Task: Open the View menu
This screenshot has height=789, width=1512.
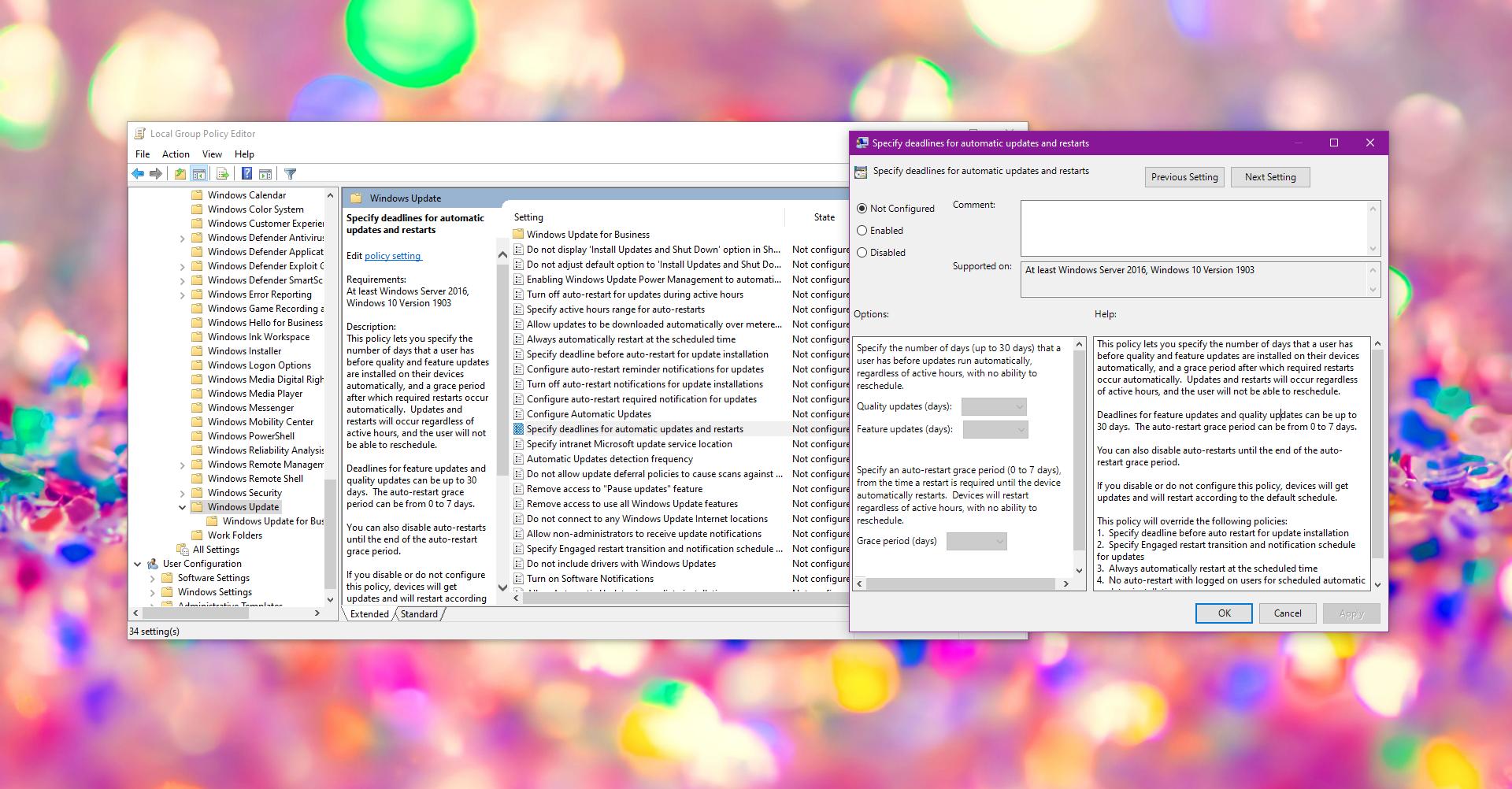Action: click(212, 154)
